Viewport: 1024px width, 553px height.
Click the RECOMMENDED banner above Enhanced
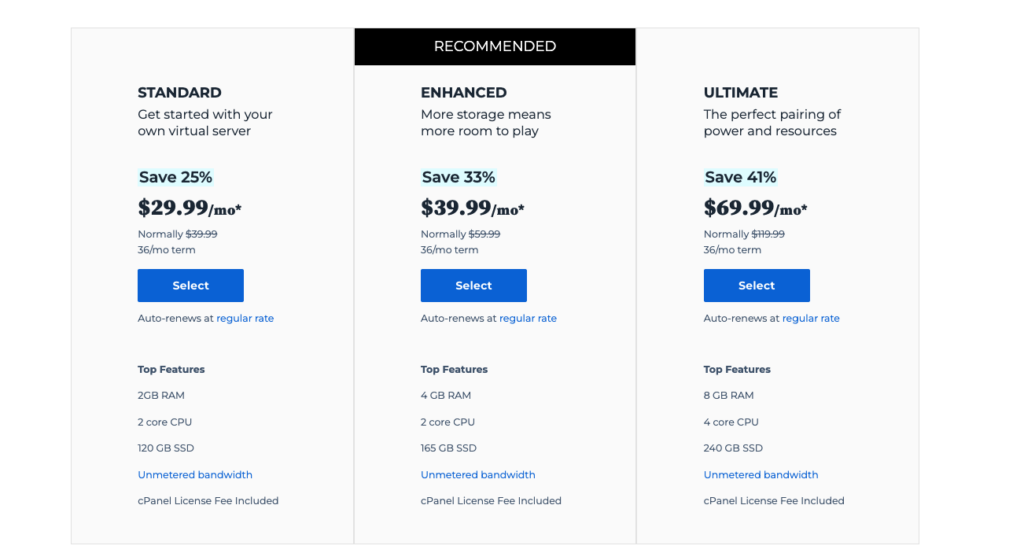click(495, 46)
